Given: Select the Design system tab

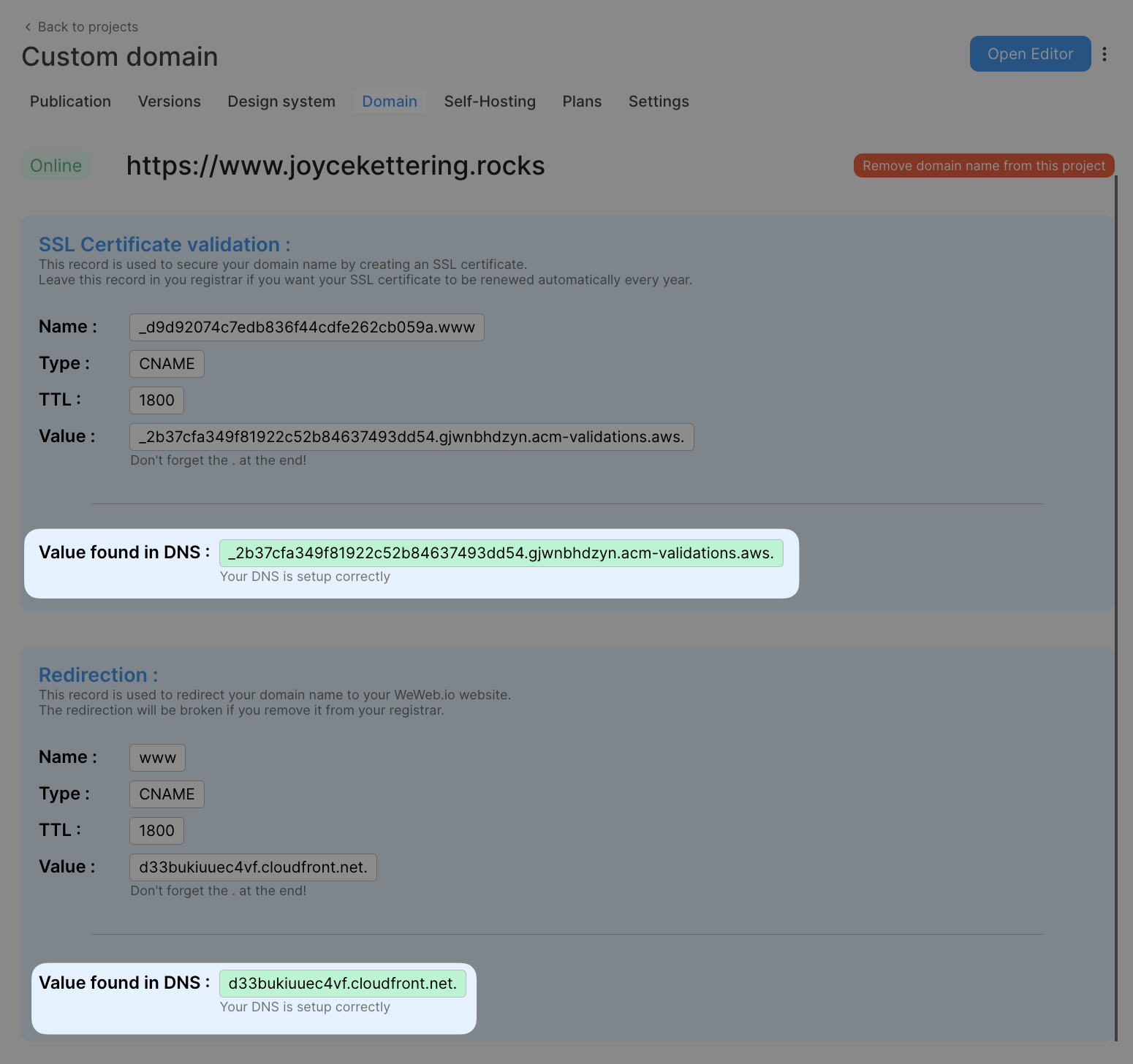Looking at the screenshot, I should tap(281, 102).
